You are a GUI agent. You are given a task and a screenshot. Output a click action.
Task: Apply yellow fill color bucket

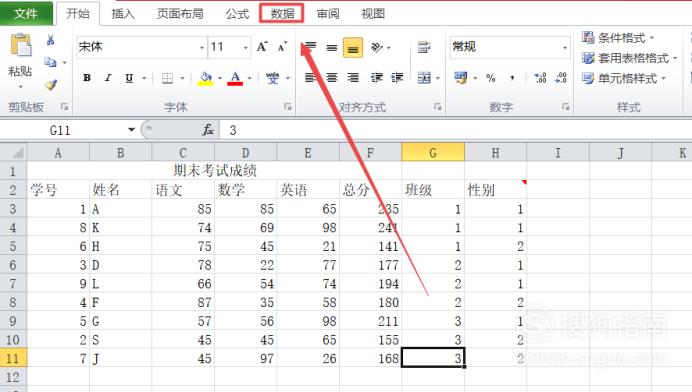point(206,79)
